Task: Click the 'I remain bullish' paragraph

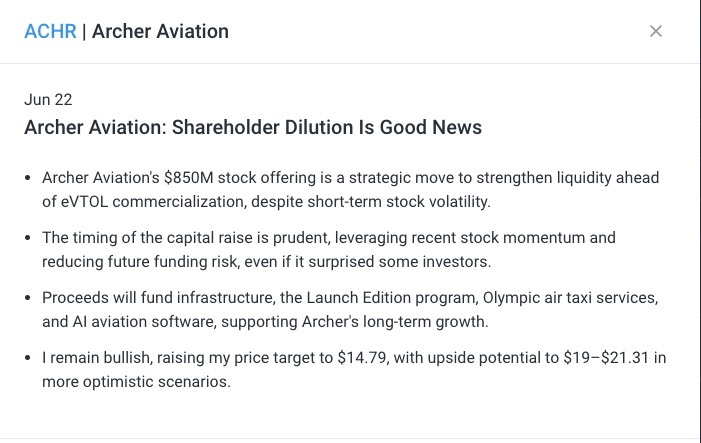Action: (x=354, y=369)
